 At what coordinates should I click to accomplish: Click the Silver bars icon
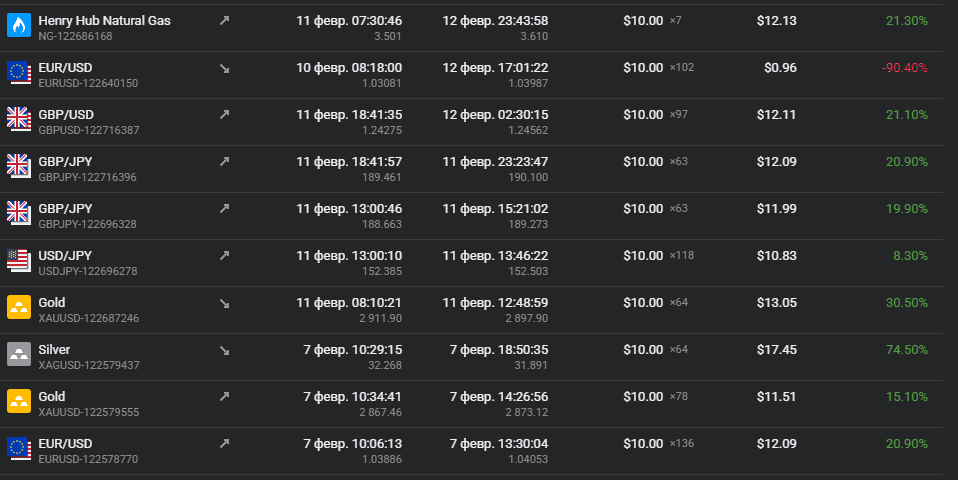tap(19, 355)
